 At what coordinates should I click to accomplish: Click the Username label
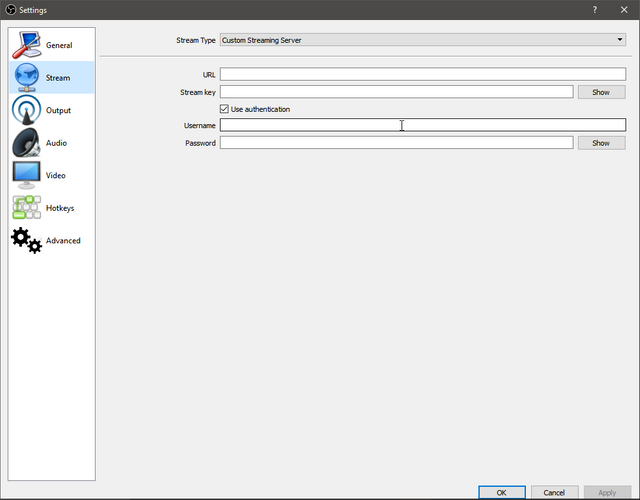tap(200, 125)
